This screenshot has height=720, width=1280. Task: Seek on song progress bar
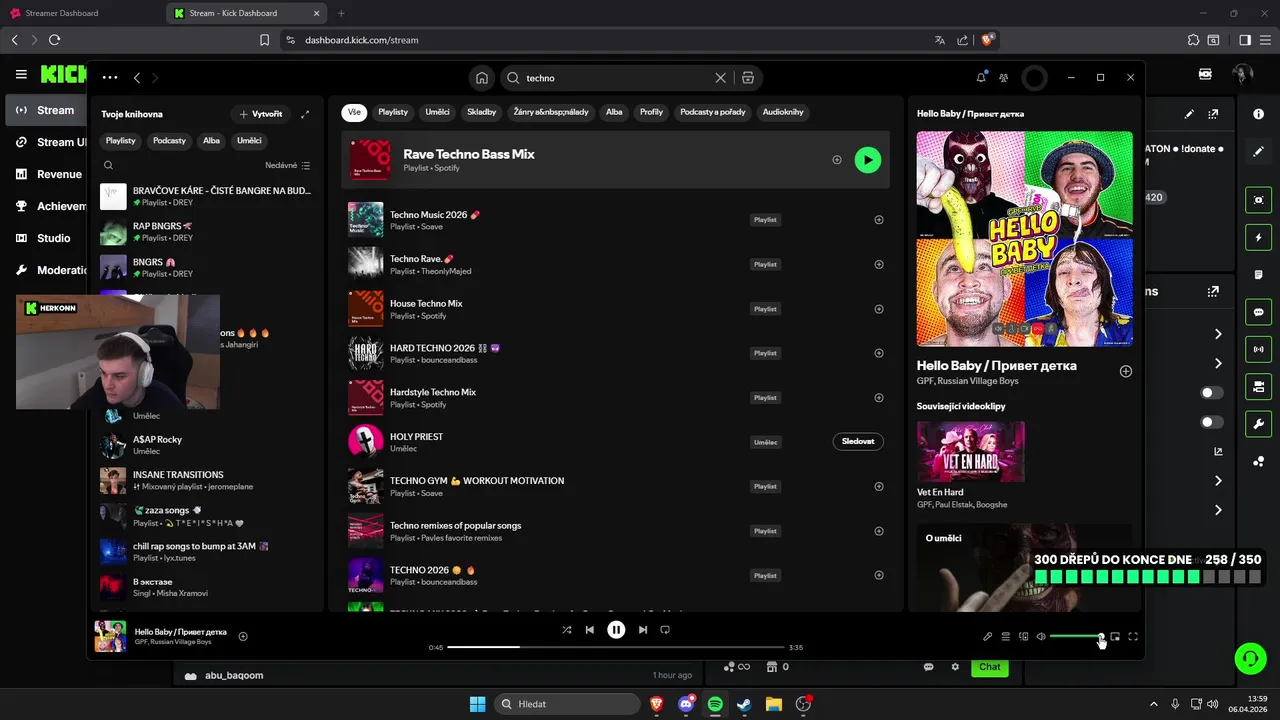[x=615, y=647]
